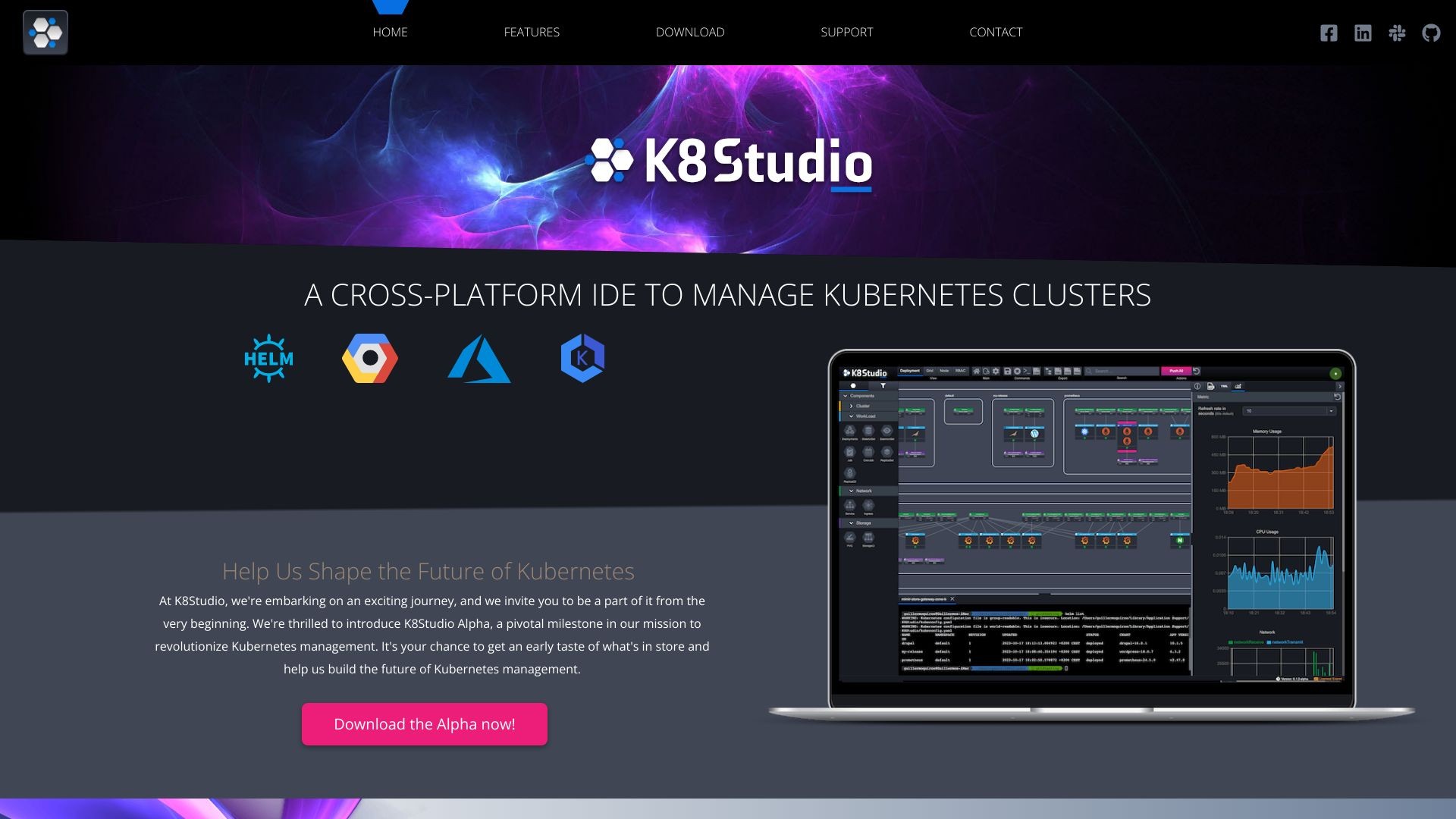
Task: Open settings via the gear icon in the toolbar
Action: pyautogui.click(x=996, y=372)
